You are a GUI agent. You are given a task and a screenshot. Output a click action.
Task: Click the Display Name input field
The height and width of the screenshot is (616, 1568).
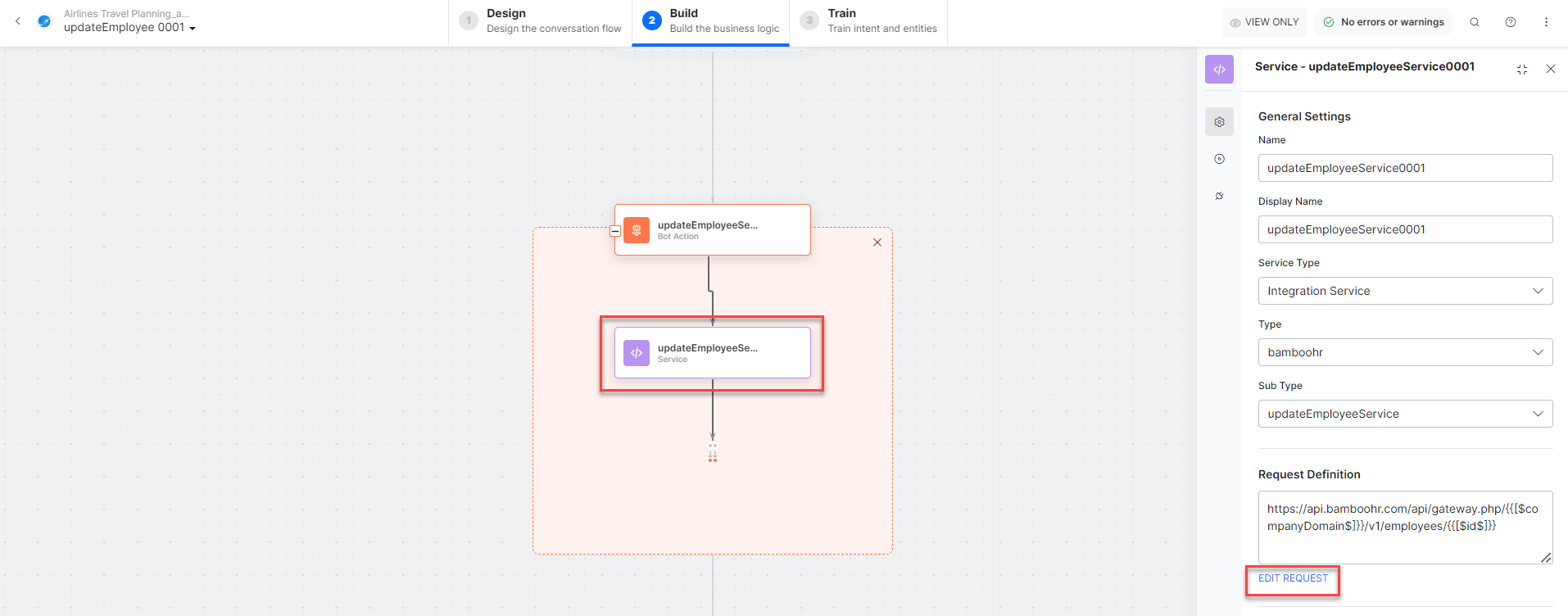pyautogui.click(x=1405, y=229)
